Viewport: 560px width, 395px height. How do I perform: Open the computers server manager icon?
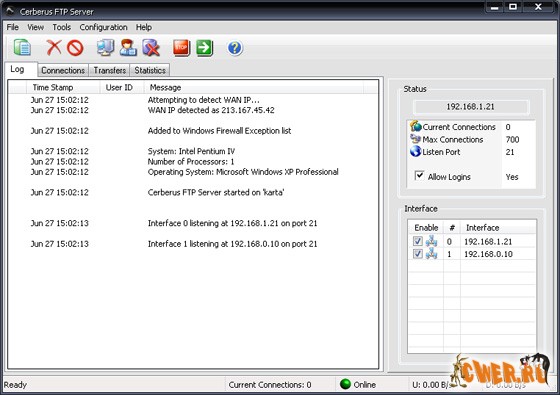point(106,48)
